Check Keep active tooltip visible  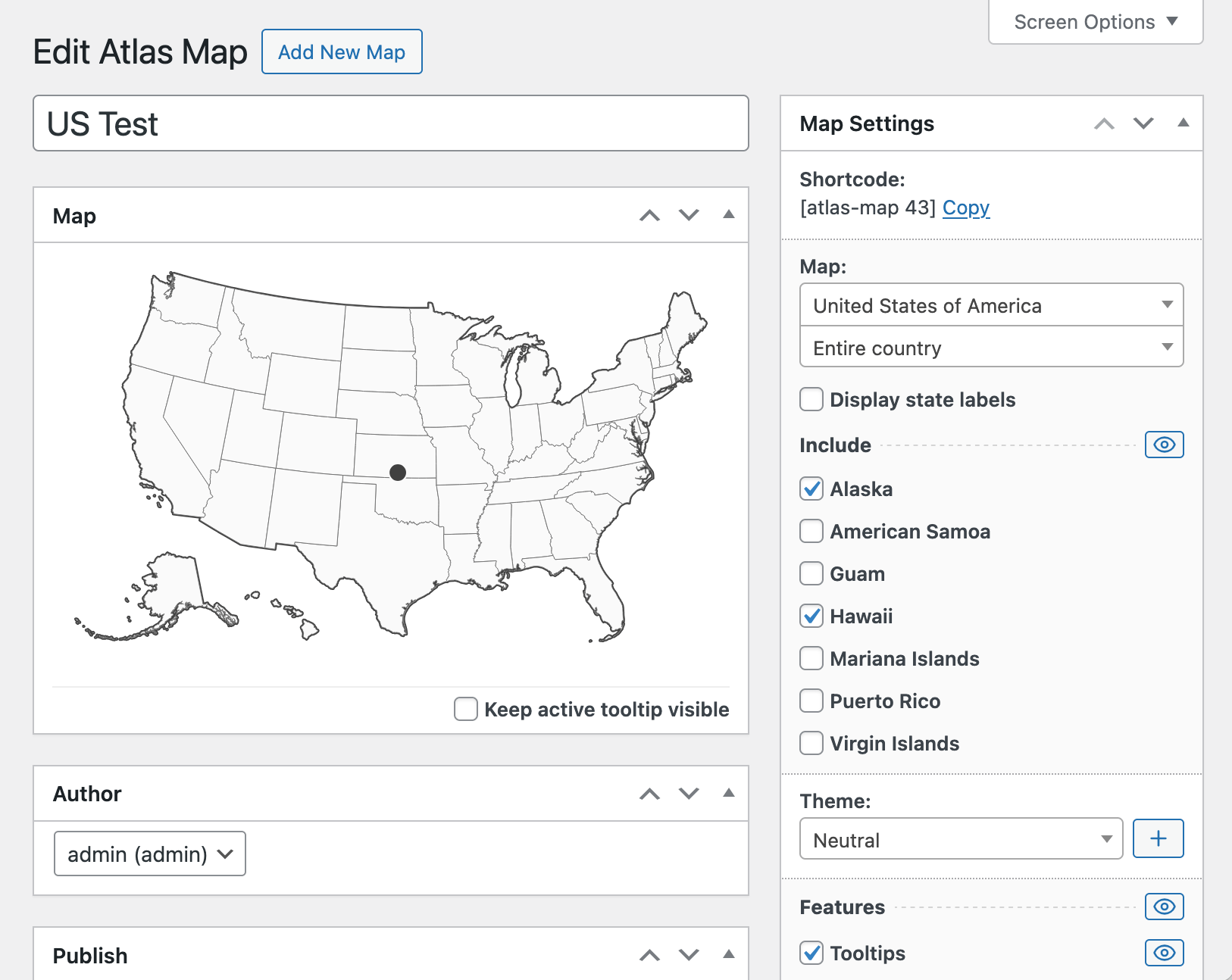[466, 710]
